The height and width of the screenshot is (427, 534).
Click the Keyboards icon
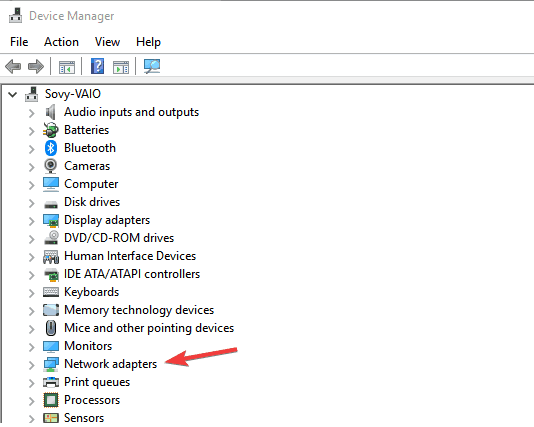click(x=51, y=292)
